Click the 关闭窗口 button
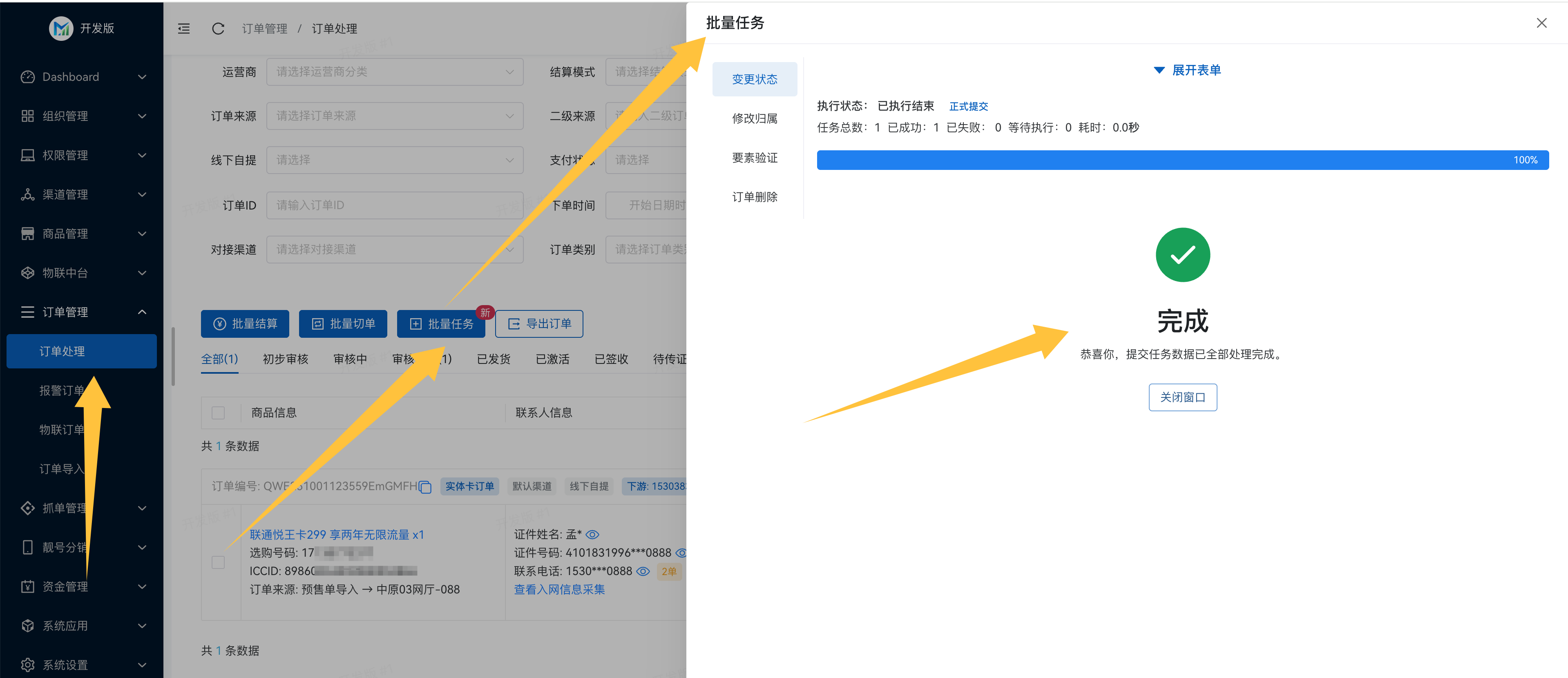Image resolution: width=1568 pixels, height=678 pixels. [x=1182, y=397]
